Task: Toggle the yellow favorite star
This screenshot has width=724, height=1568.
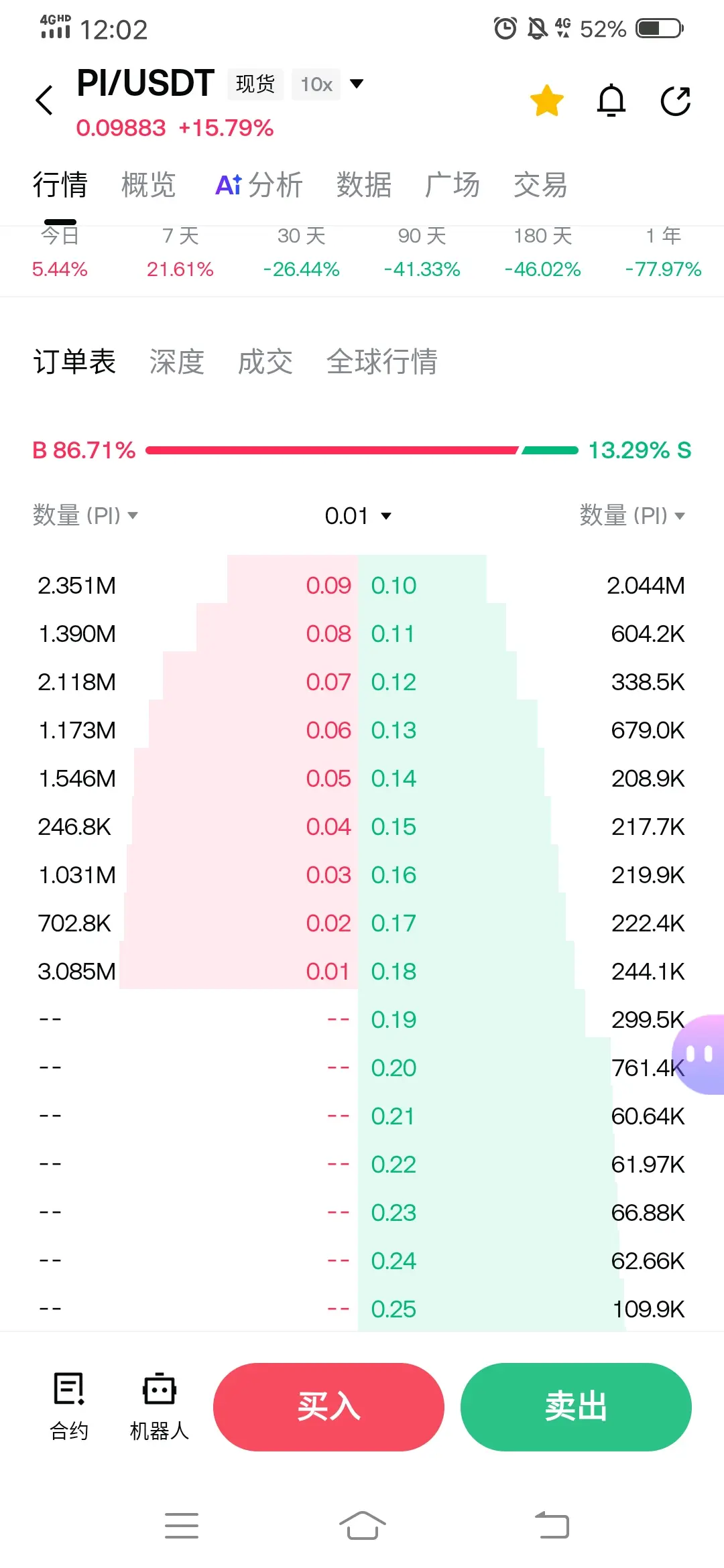Action: coord(547,101)
